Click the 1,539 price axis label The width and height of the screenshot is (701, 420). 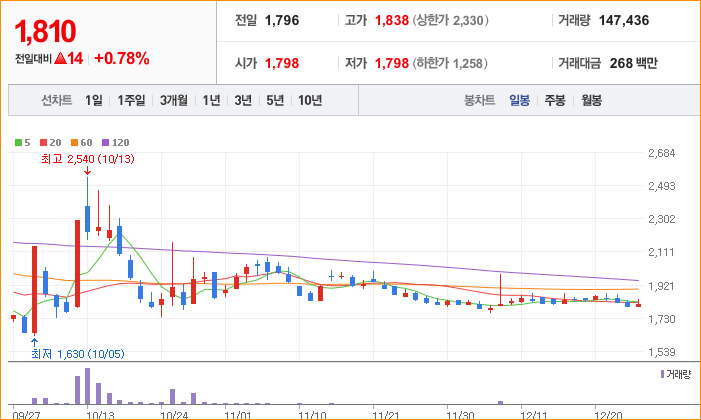click(x=662, y=352)
